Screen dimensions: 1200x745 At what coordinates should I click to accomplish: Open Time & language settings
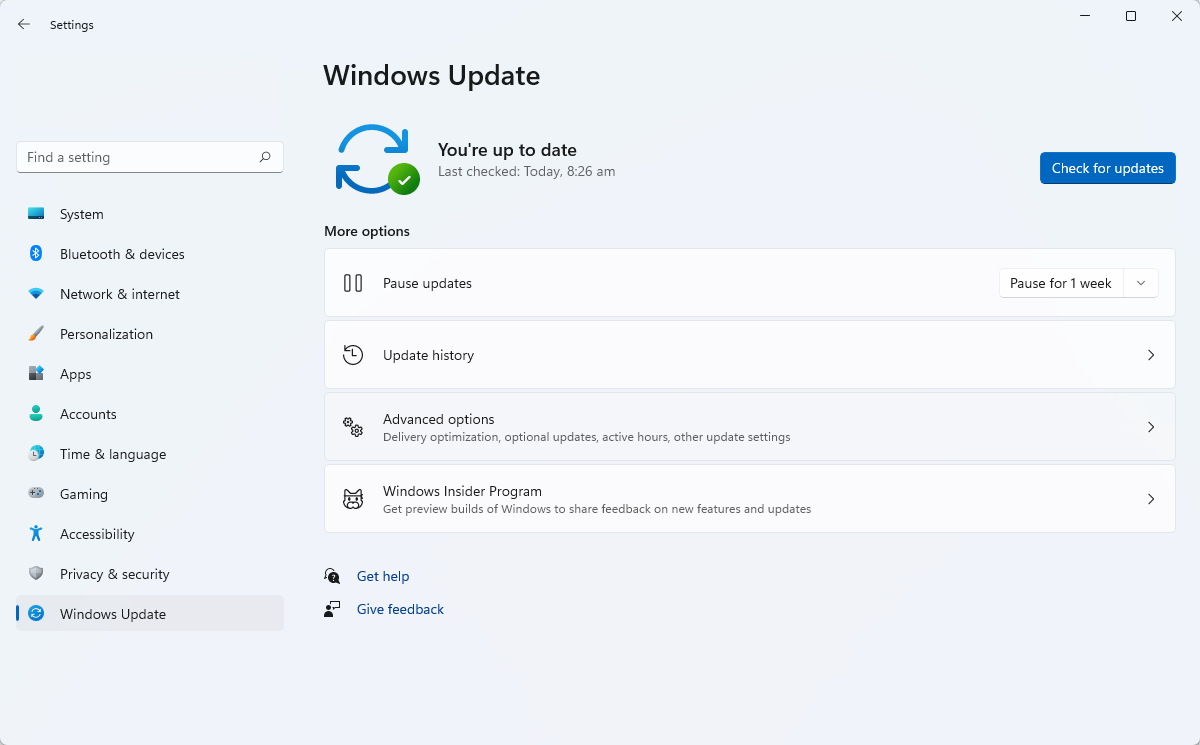click(150, 454)
